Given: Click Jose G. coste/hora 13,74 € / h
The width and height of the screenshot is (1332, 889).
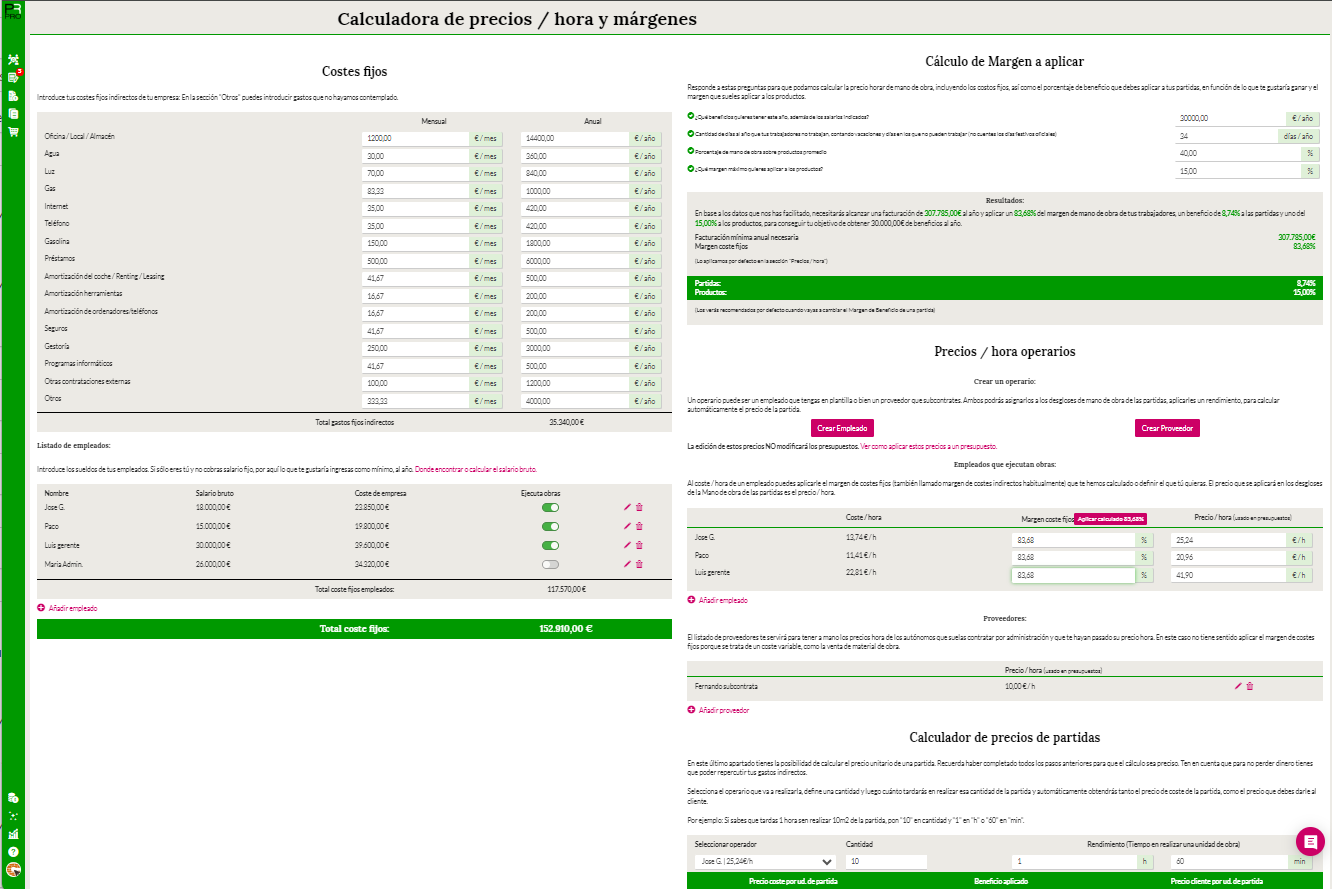Looking at the screenshot, I should click(861, 538).
